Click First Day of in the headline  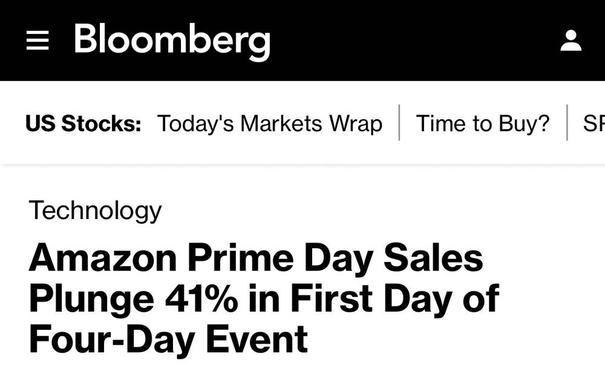[395, 299]
